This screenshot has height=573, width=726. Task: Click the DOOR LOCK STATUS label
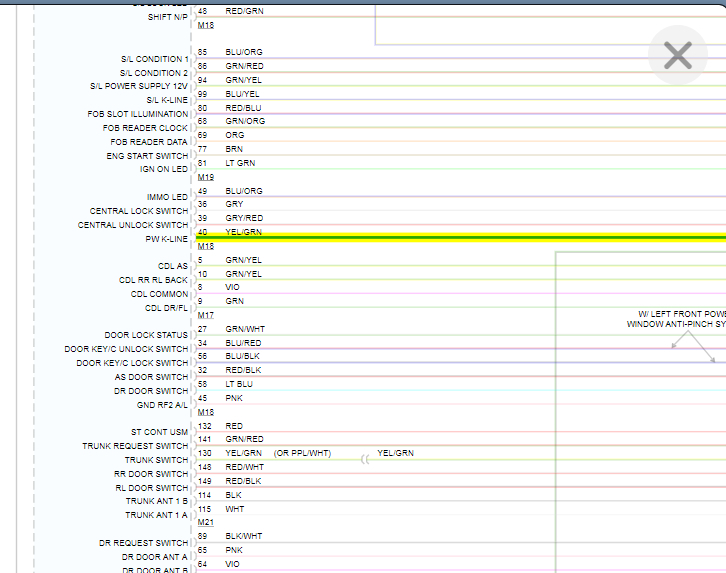tap(146, 335)
